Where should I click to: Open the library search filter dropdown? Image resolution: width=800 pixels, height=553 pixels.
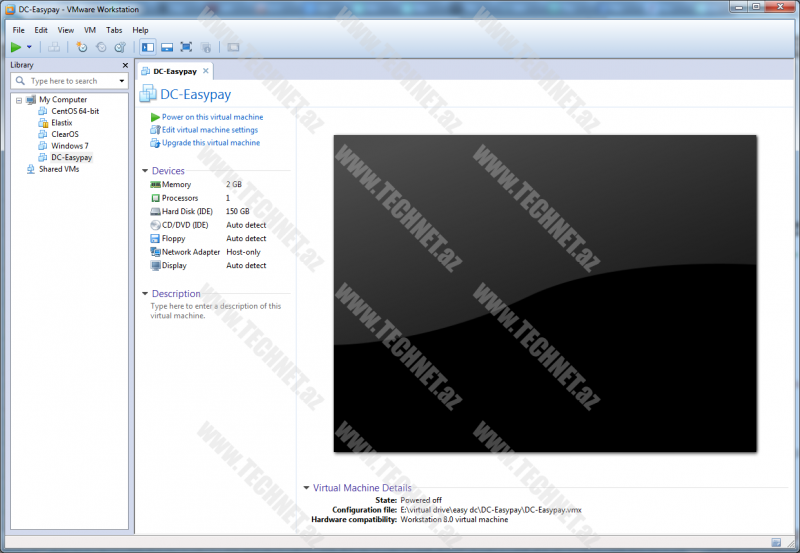(122, 81)
